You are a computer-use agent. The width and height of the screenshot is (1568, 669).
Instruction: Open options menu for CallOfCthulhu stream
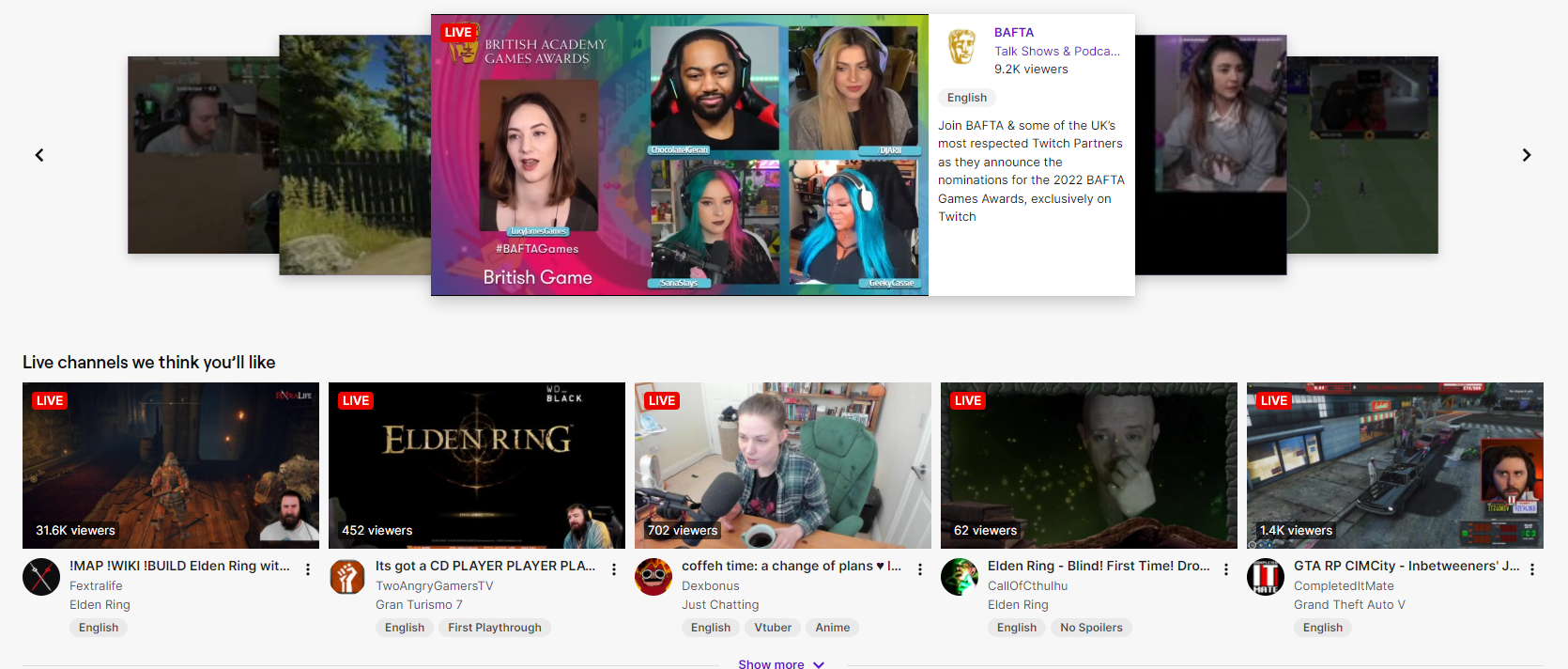coord(1226,569)
